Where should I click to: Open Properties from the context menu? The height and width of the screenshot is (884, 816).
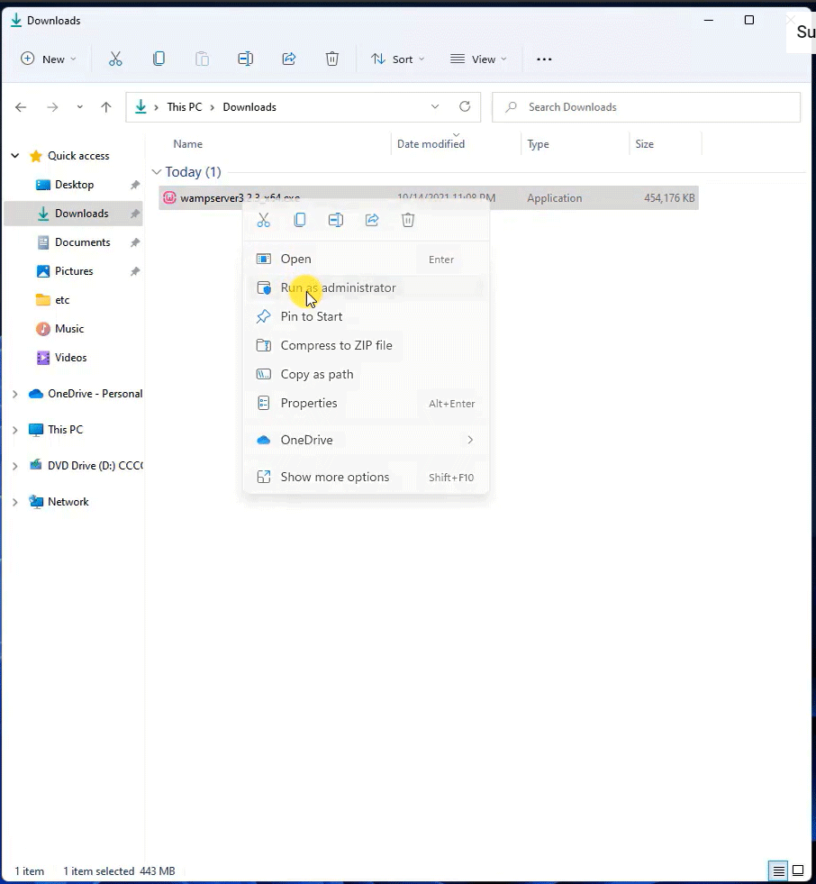[365, 403]
